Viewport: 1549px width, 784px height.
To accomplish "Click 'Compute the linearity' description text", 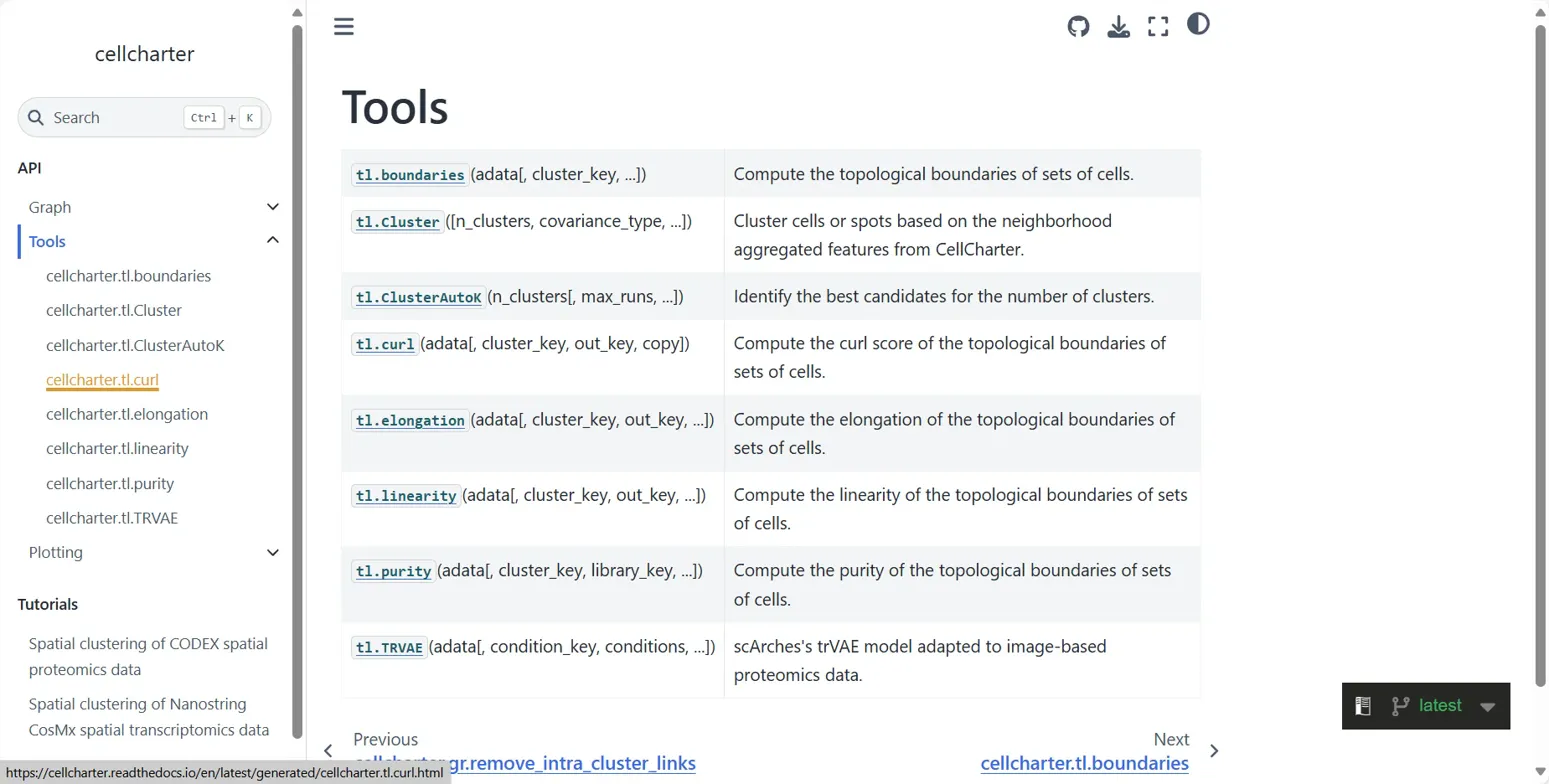I will (x=961, y=509).
